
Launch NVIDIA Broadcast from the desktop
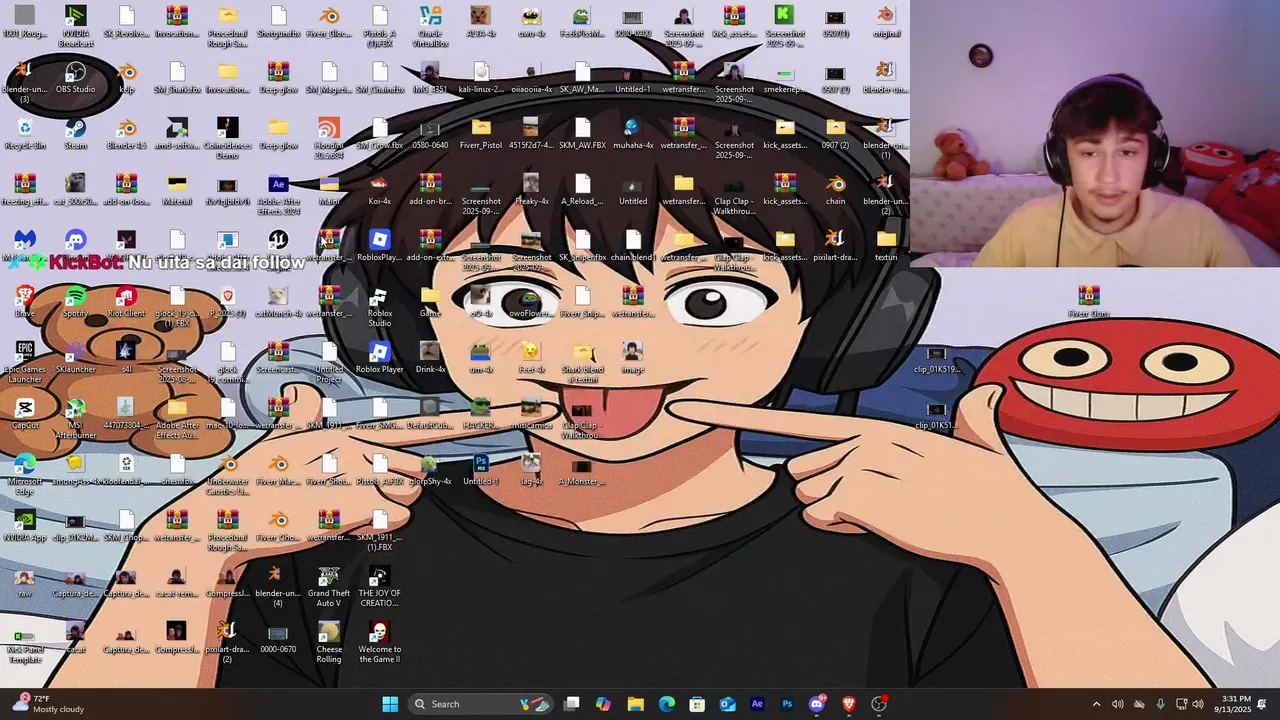pos(76,26)
